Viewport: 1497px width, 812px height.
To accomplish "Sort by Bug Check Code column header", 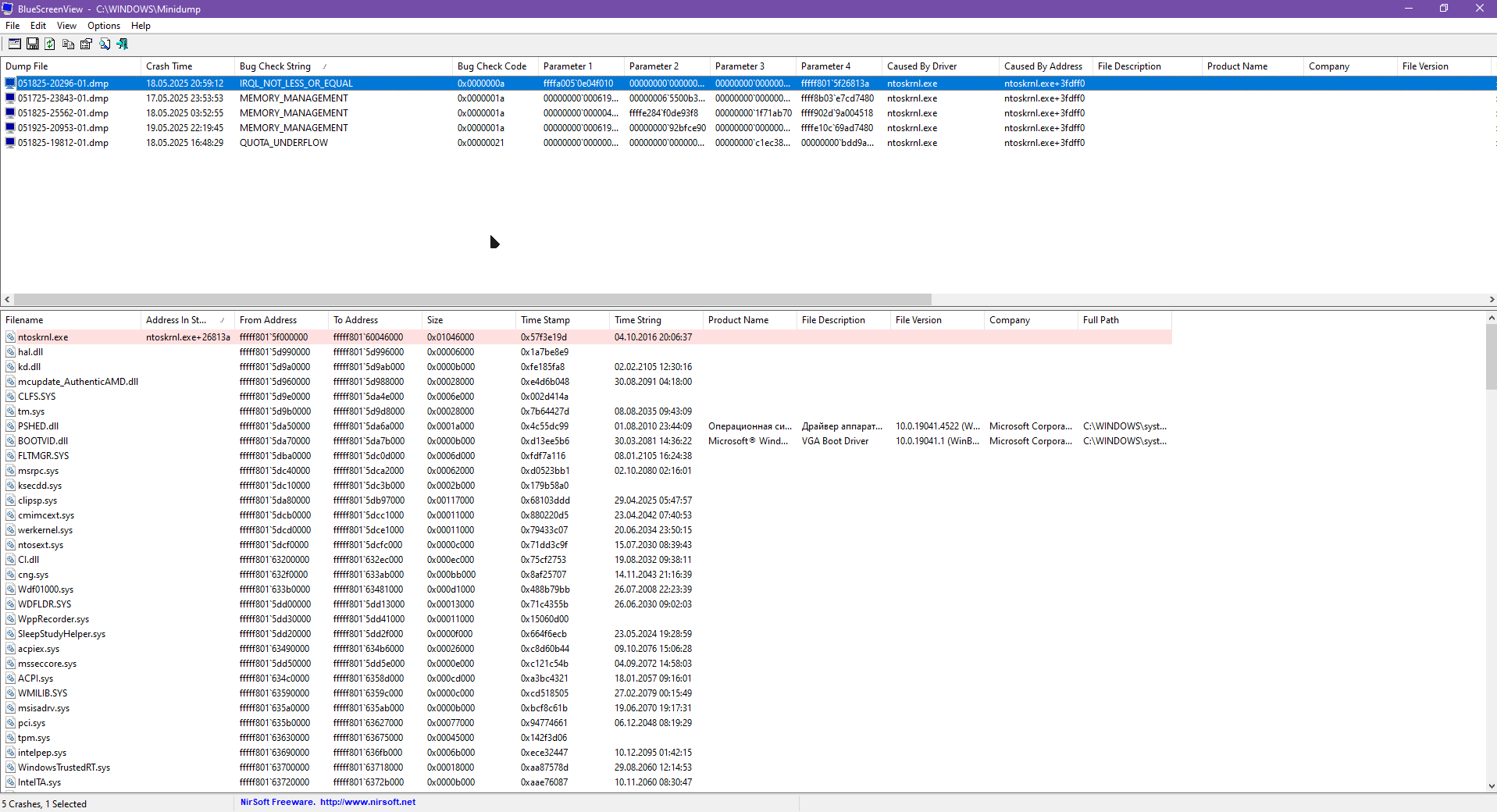I will pos(495,66).
